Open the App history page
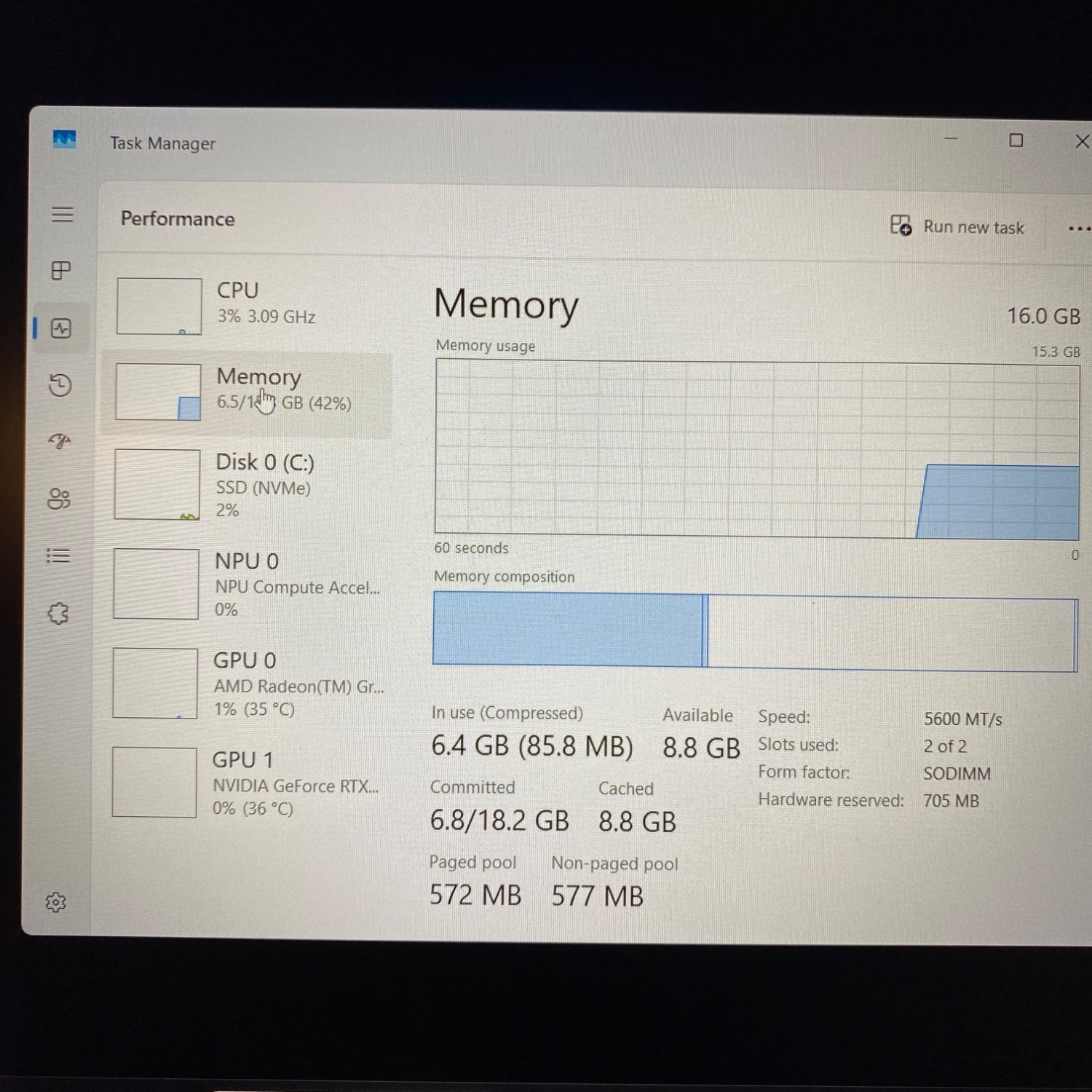Viewport: 1092px width, 1092px height. coord(60,385)
